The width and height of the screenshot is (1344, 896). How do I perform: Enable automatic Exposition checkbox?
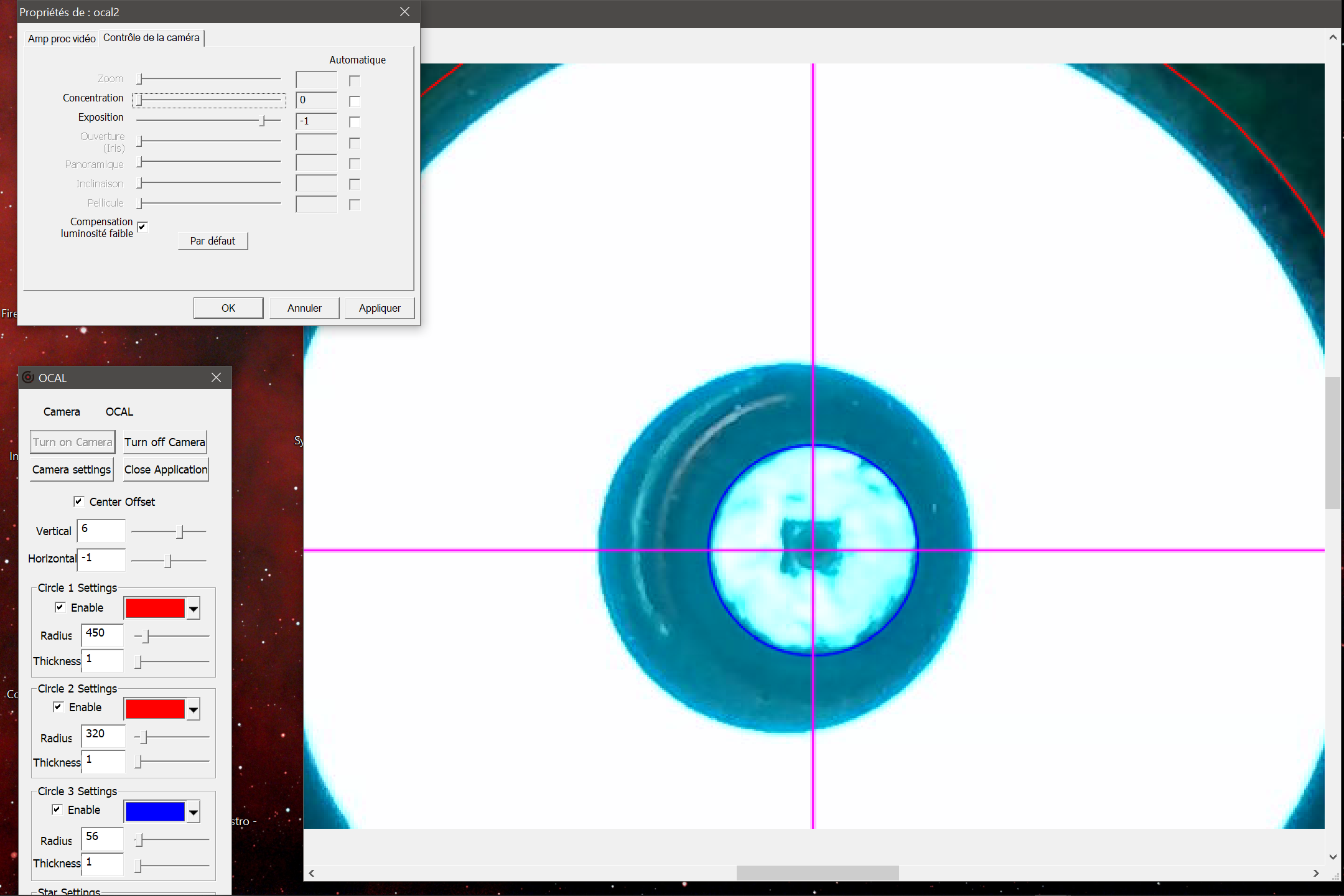pyautogui.click(x=355, y=122)
